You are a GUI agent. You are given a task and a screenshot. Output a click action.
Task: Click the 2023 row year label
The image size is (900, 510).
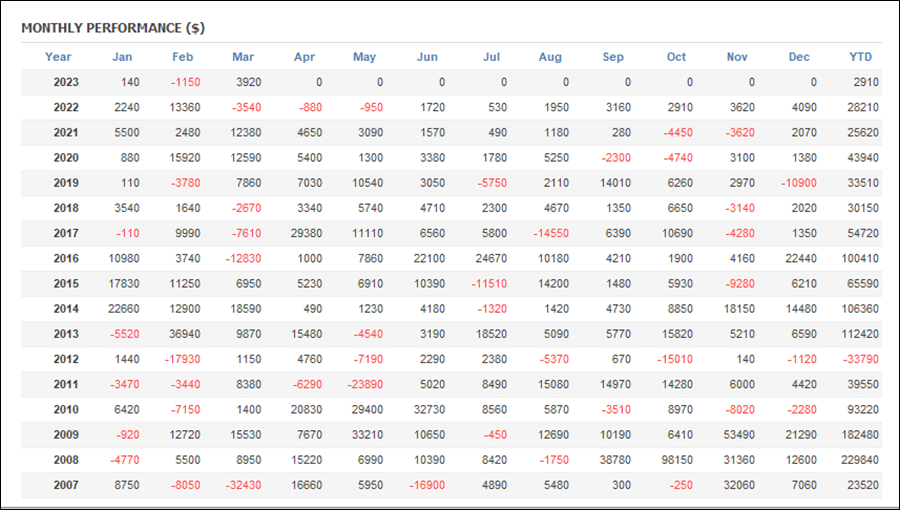(66, 82)
